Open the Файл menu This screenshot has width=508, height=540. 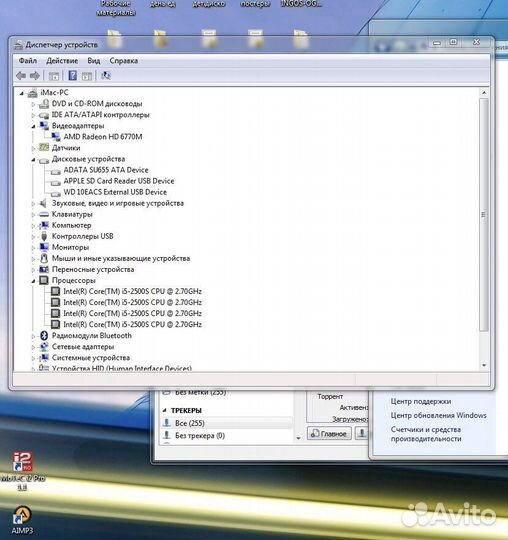point(28,61)
